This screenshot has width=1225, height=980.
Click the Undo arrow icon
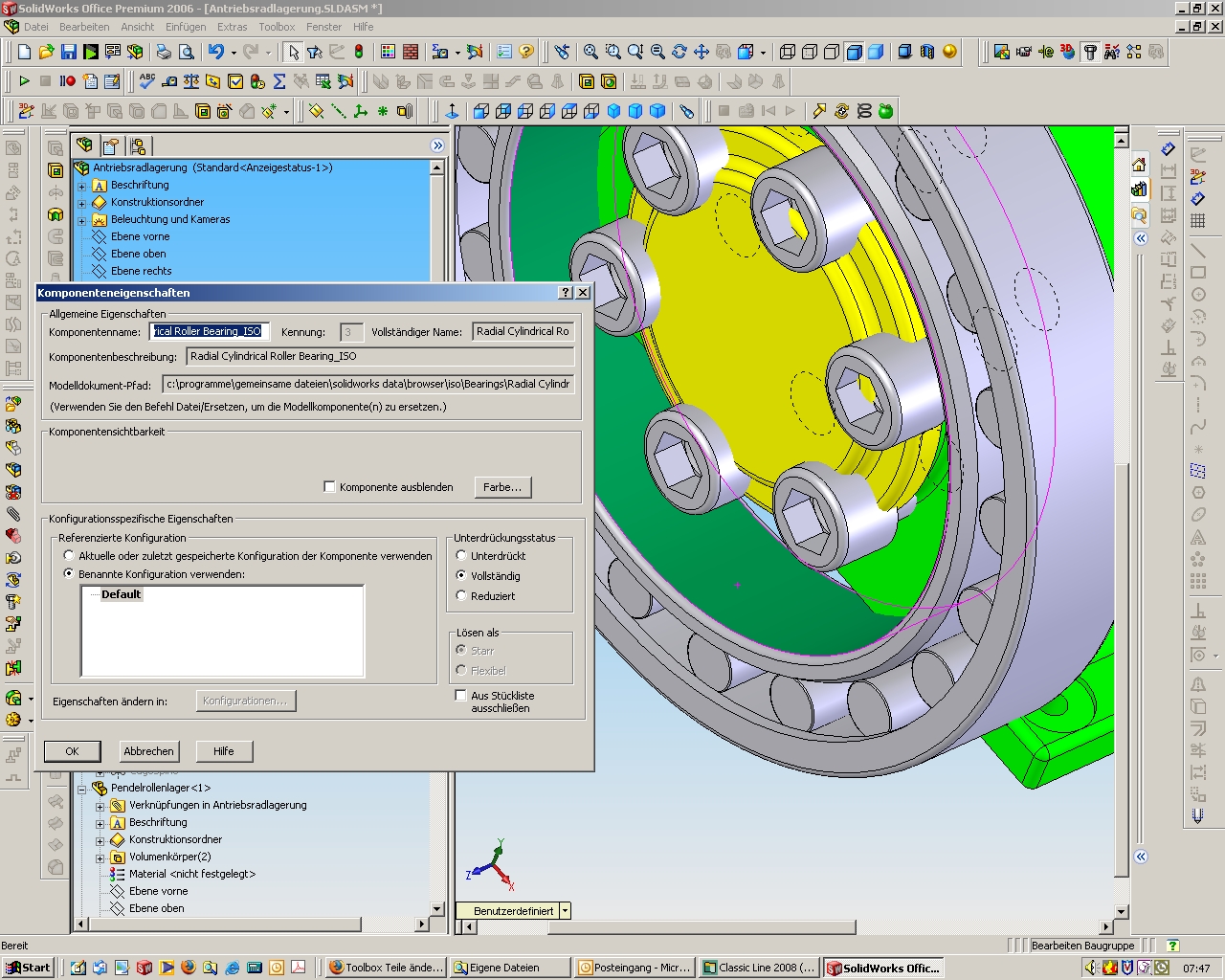215,52
